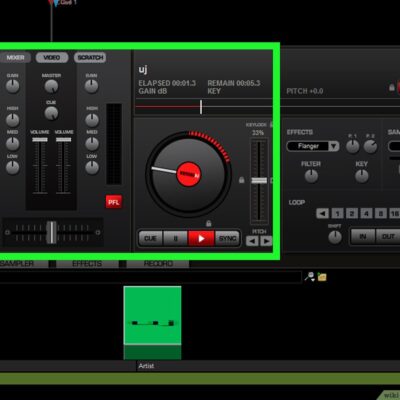Click the yellow folder icon
Viewport: 400px width, 400px height.
point(322,277)
